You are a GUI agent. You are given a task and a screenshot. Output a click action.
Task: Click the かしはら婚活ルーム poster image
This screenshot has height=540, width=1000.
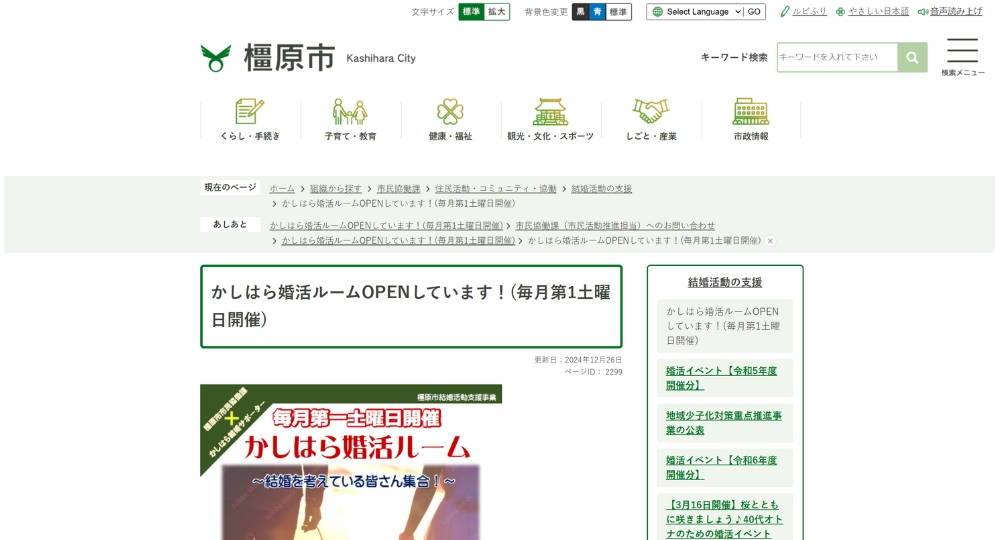(x=351, y=462)
